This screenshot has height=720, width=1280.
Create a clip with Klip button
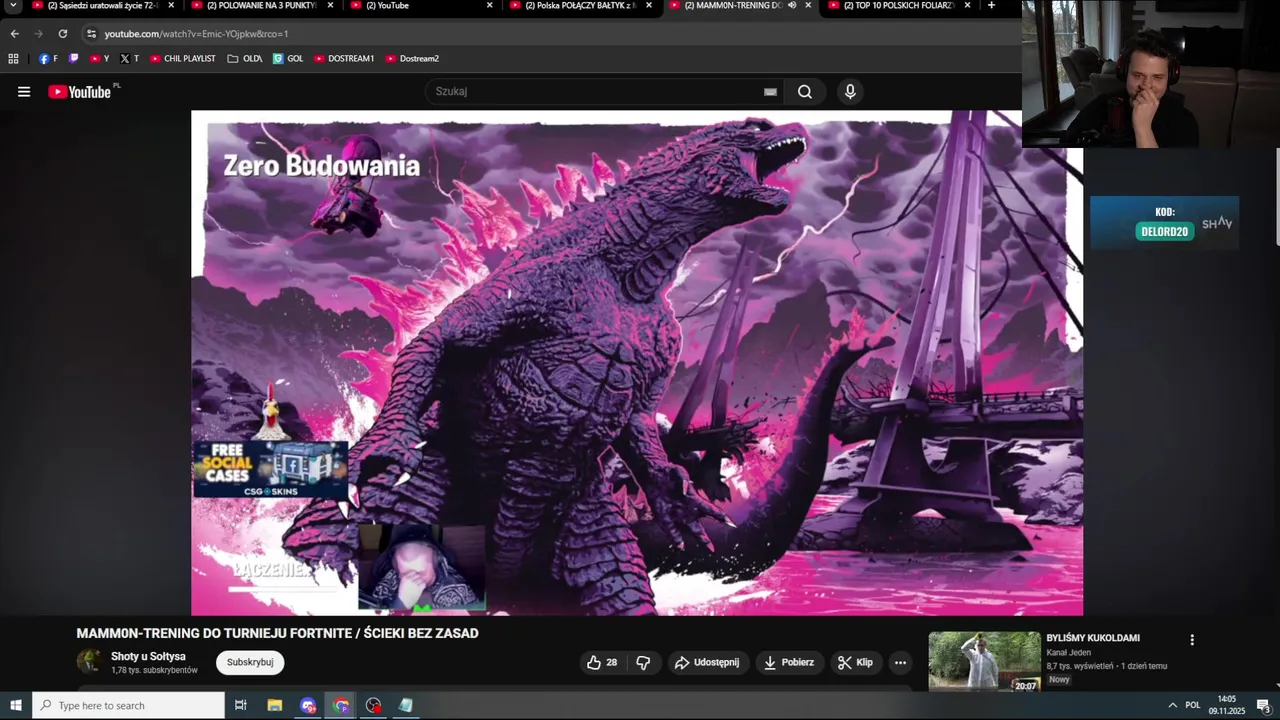[855, 662]
